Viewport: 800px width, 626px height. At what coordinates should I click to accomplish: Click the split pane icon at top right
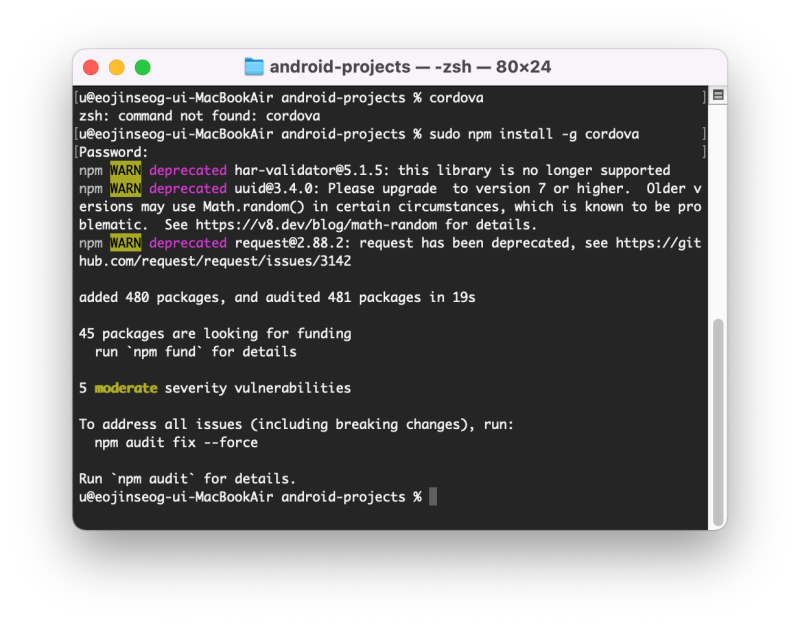718,95
